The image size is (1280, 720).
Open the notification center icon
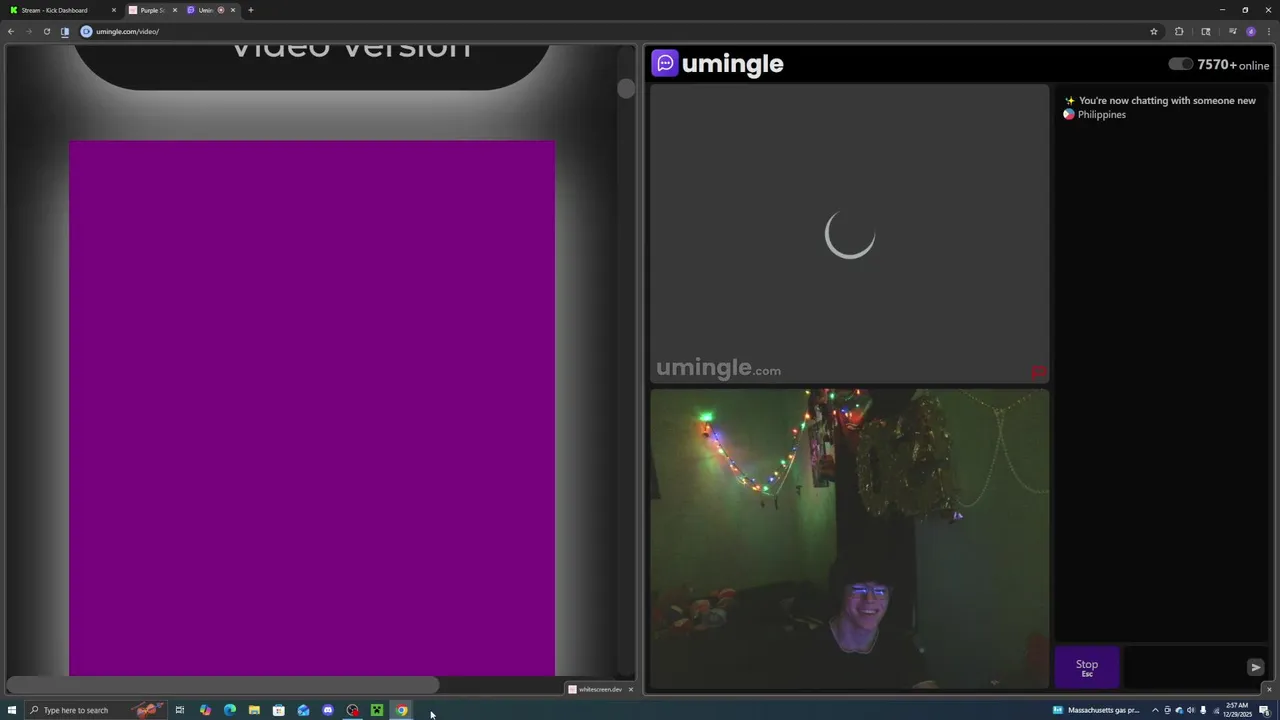[x=1265, y=710]
